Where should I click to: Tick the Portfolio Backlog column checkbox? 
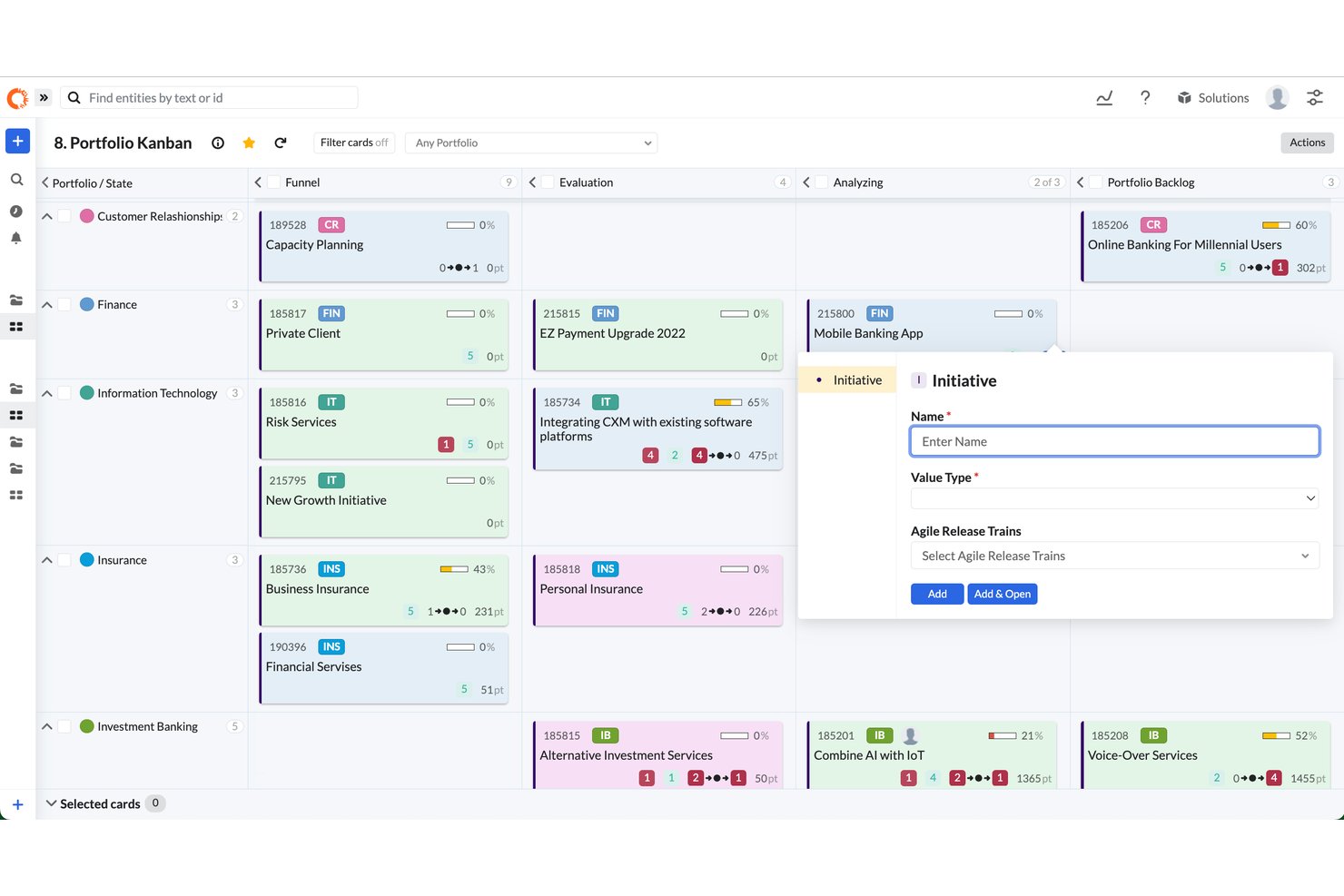click(1096, 182)
